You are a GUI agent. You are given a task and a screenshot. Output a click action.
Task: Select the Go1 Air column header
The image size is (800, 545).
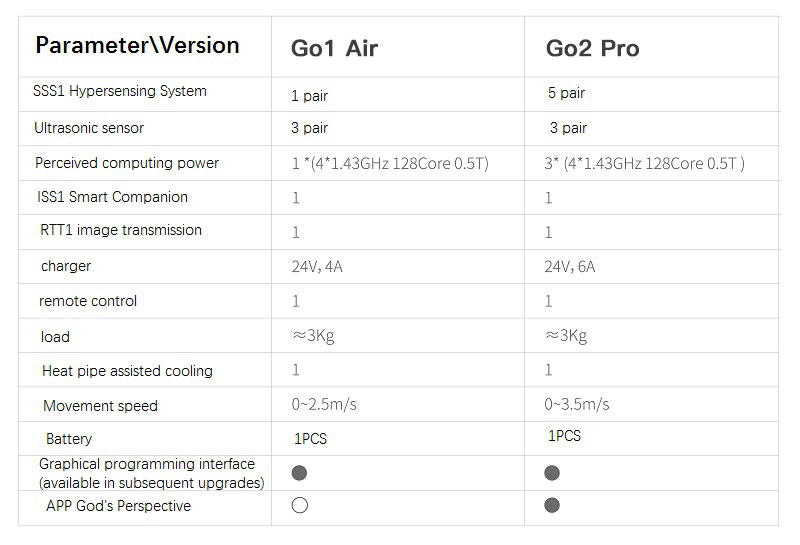coord(334,48)
